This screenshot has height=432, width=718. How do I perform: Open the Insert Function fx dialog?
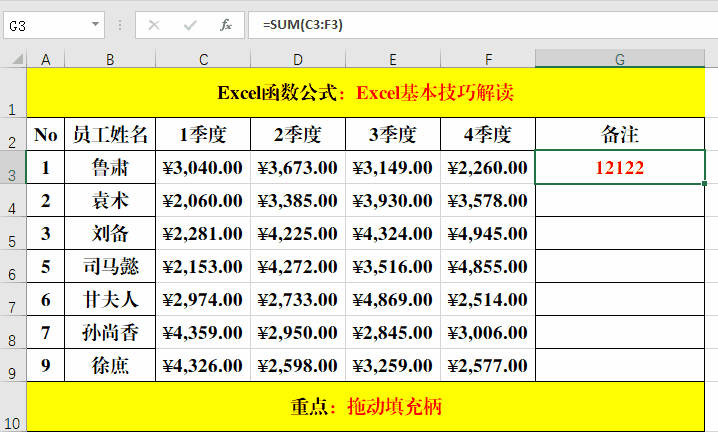226,25
